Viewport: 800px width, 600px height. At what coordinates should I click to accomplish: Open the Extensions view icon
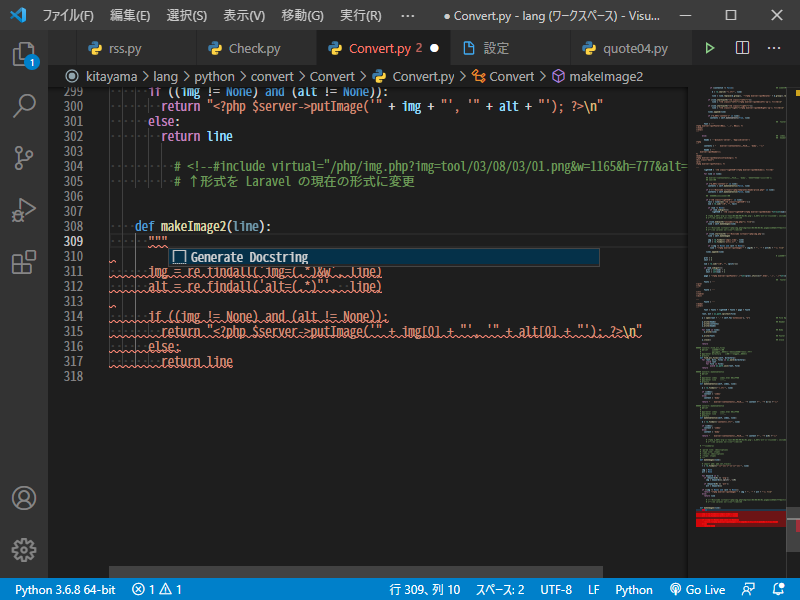(24, 262)
